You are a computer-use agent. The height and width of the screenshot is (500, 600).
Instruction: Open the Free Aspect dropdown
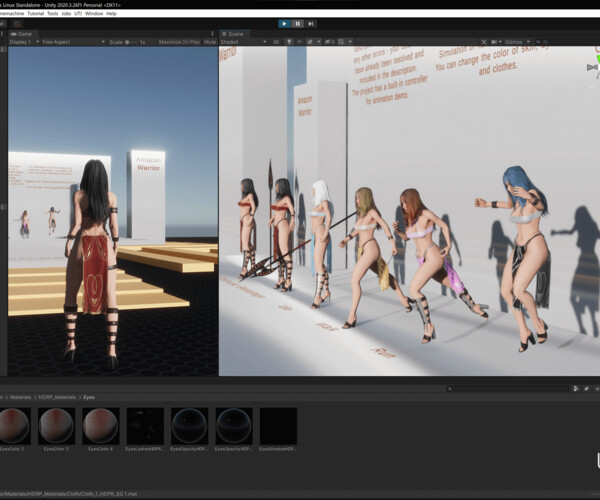pos(73,42)
